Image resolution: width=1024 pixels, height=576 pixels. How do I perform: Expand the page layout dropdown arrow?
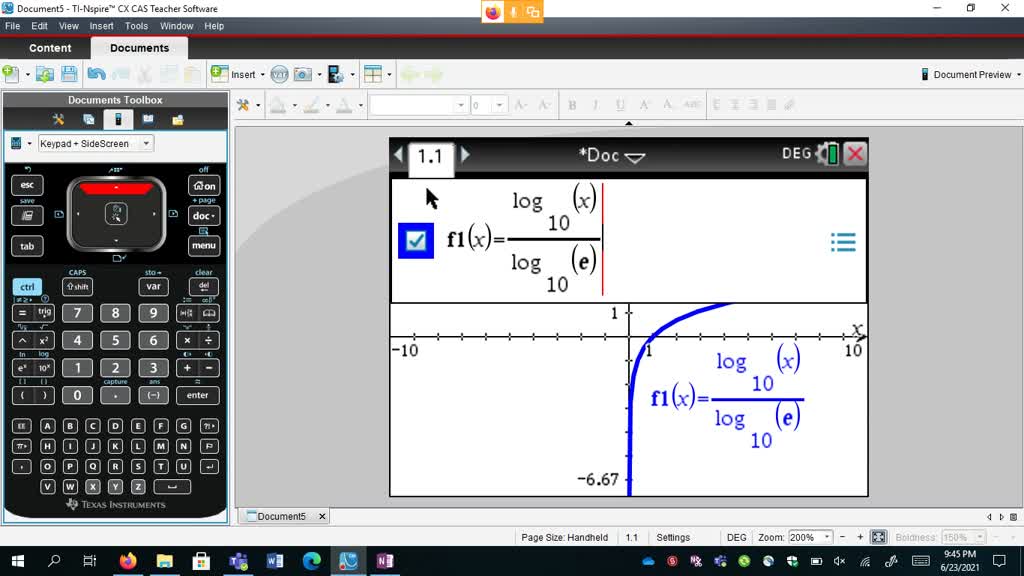[389, 75]
